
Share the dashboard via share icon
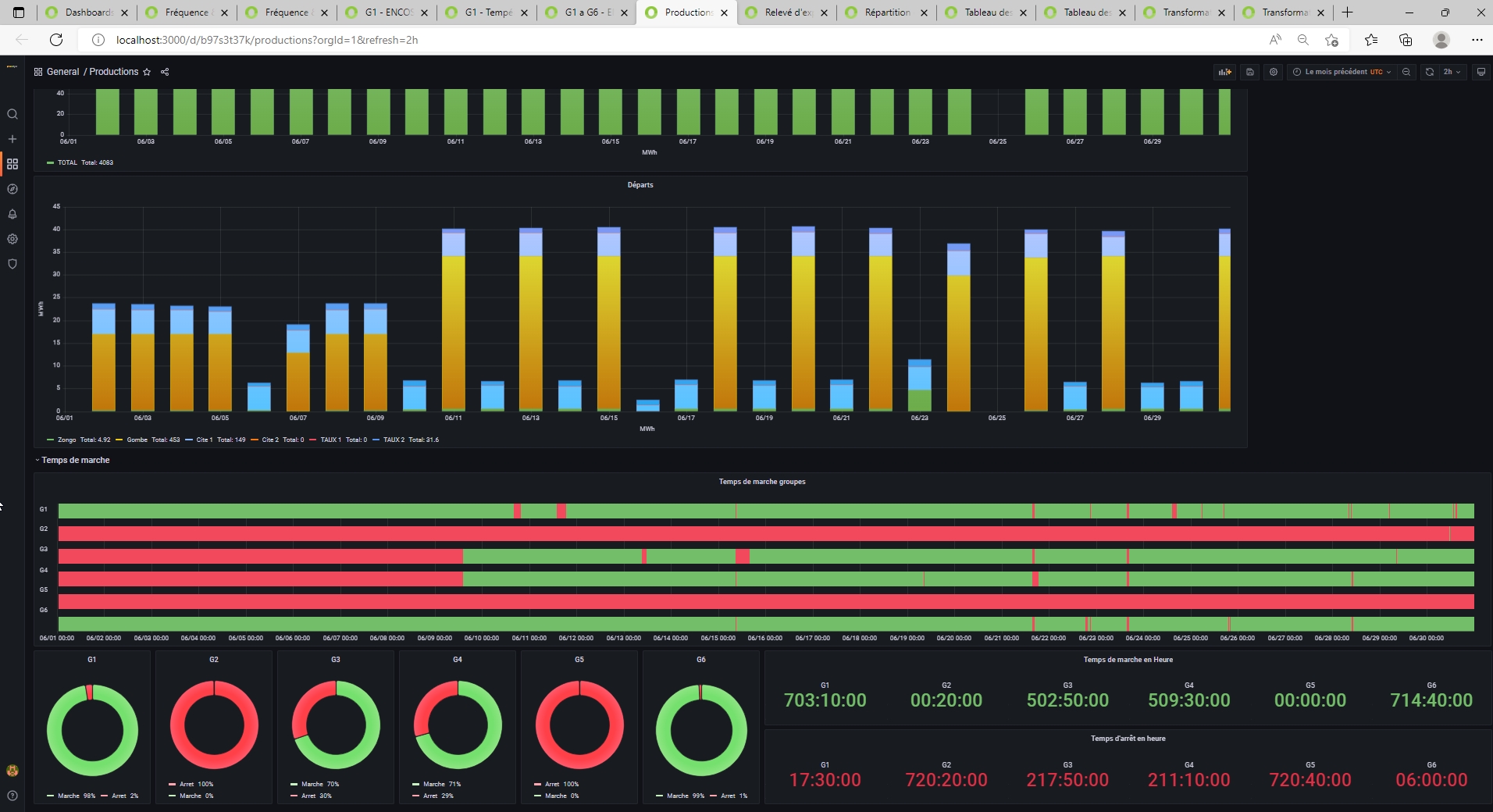(165, 72)
